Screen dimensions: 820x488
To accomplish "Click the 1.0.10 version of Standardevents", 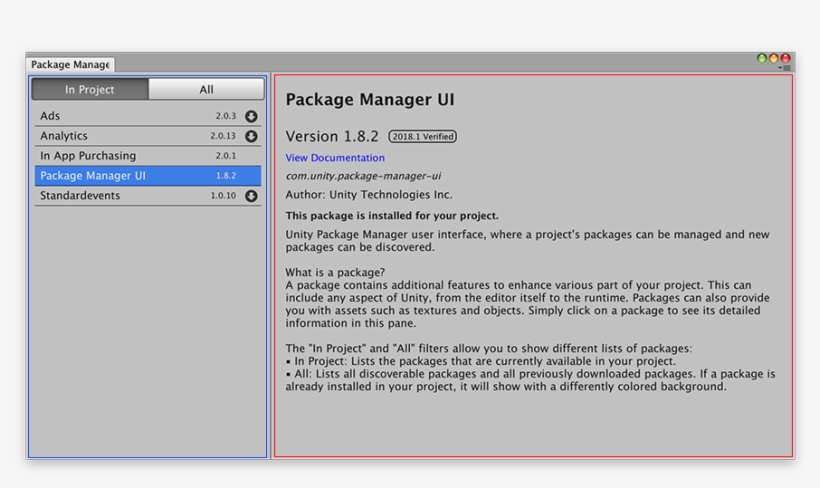I will [x=223, y=196].
